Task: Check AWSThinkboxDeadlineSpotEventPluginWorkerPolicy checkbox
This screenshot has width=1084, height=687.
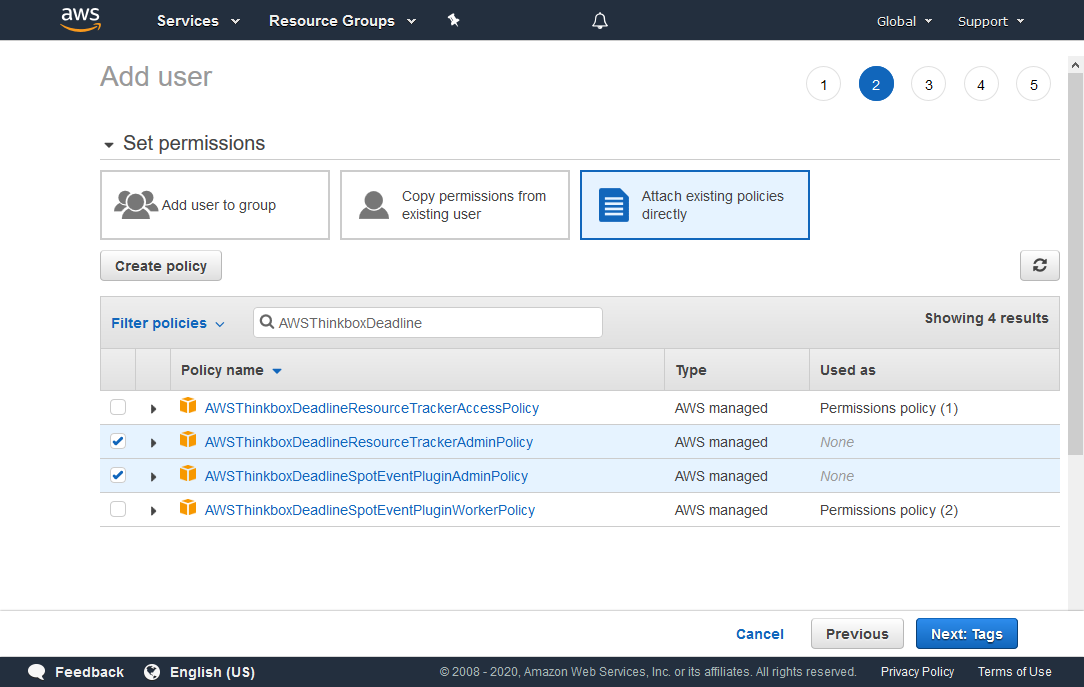Action: 118,509
